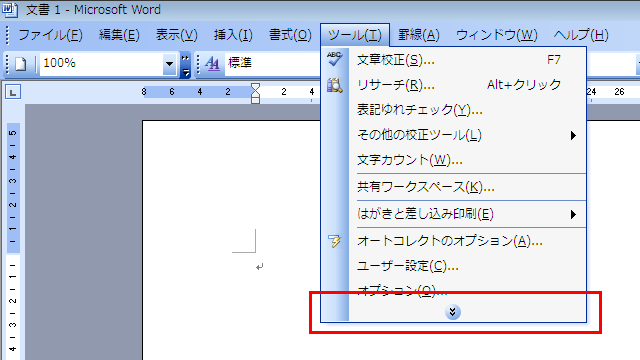The image size is (640, 360).
Task: Click the tab stop selector at ruler corner
Action: pos(13,92)
